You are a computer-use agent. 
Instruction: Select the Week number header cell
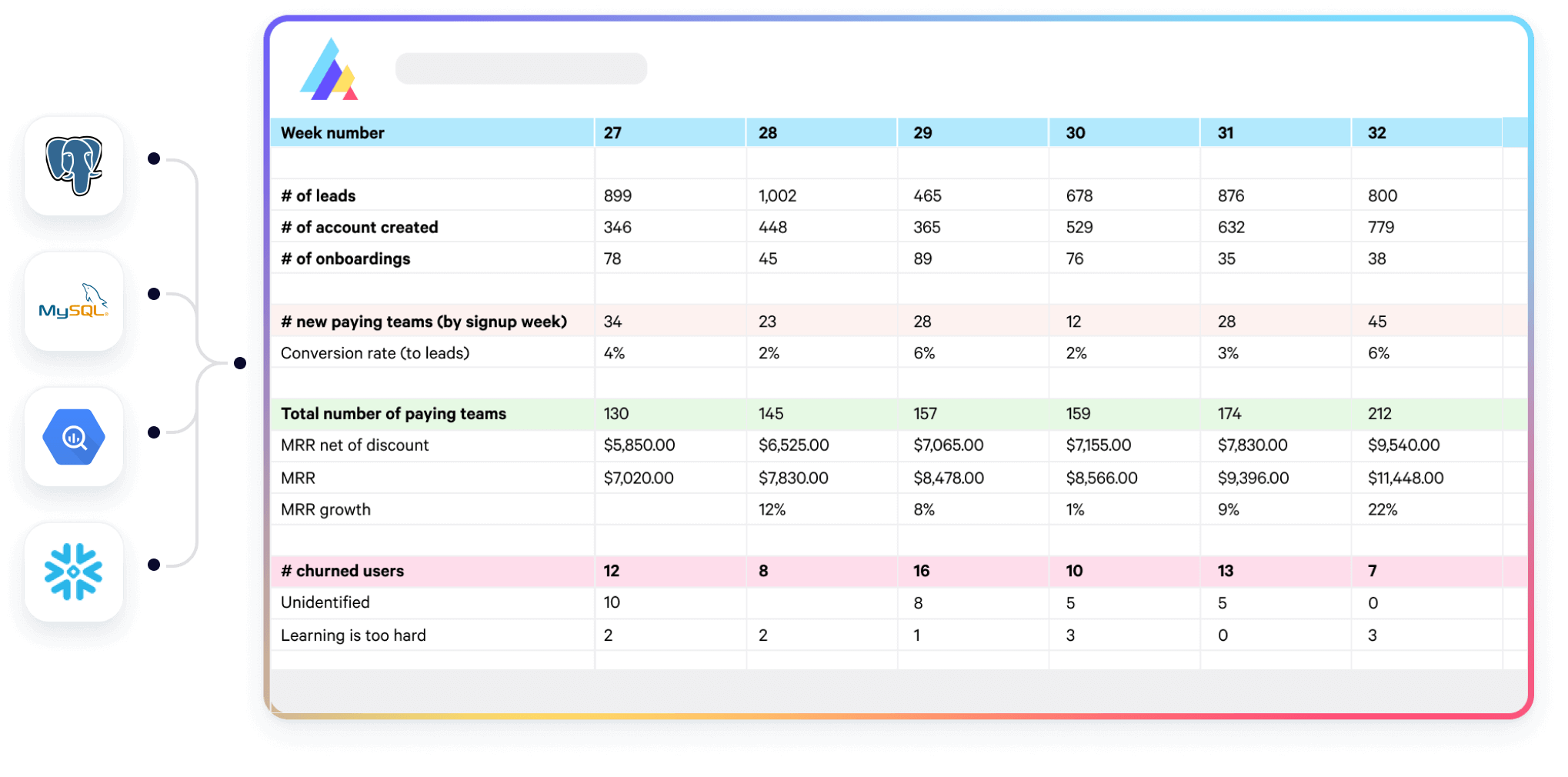(432, 132)
